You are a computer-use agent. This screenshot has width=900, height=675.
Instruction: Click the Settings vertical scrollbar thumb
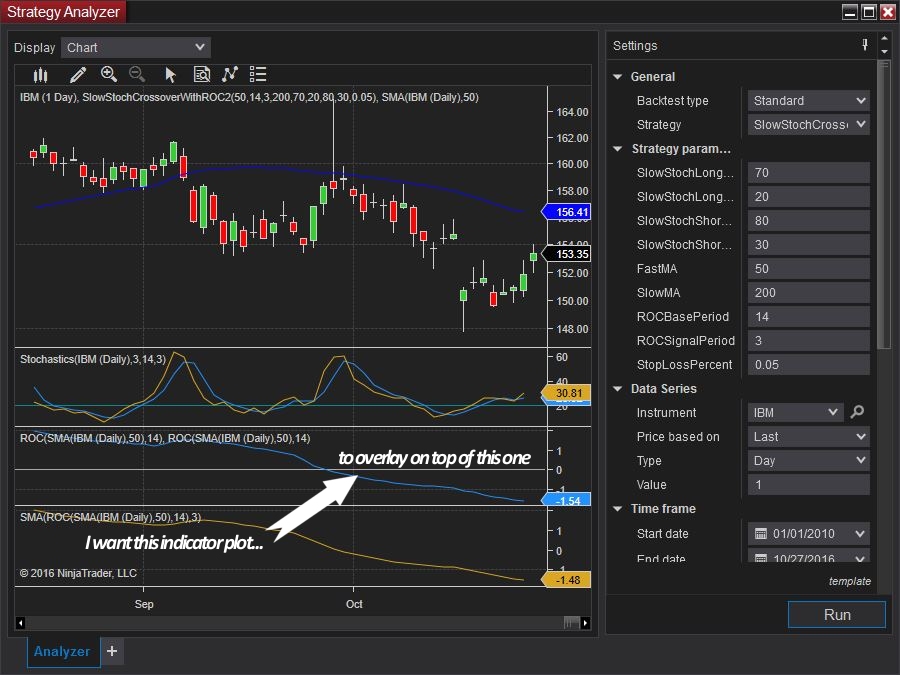(884, 204)
